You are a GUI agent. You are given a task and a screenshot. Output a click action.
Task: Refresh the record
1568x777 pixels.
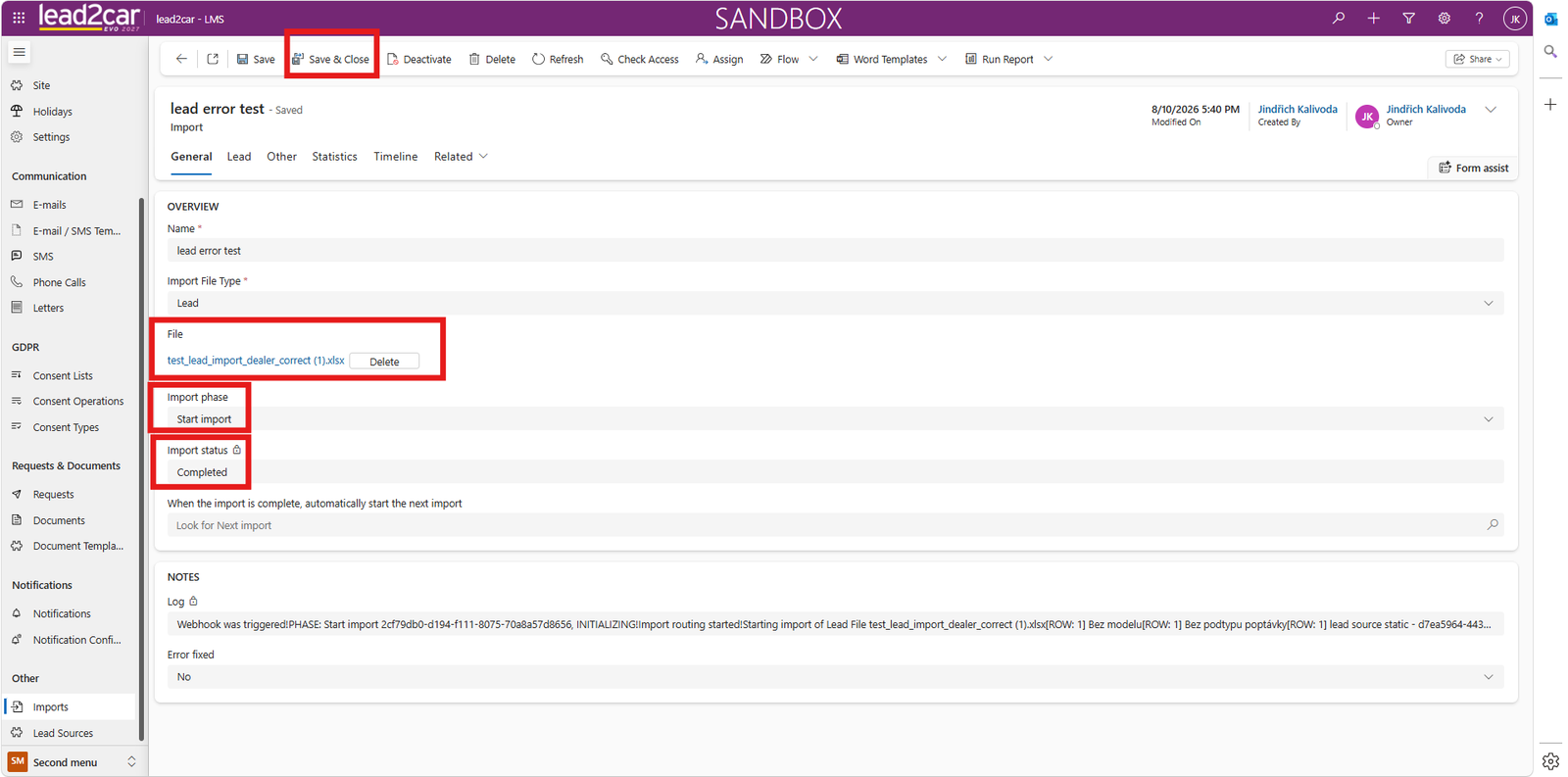[558, 59]
